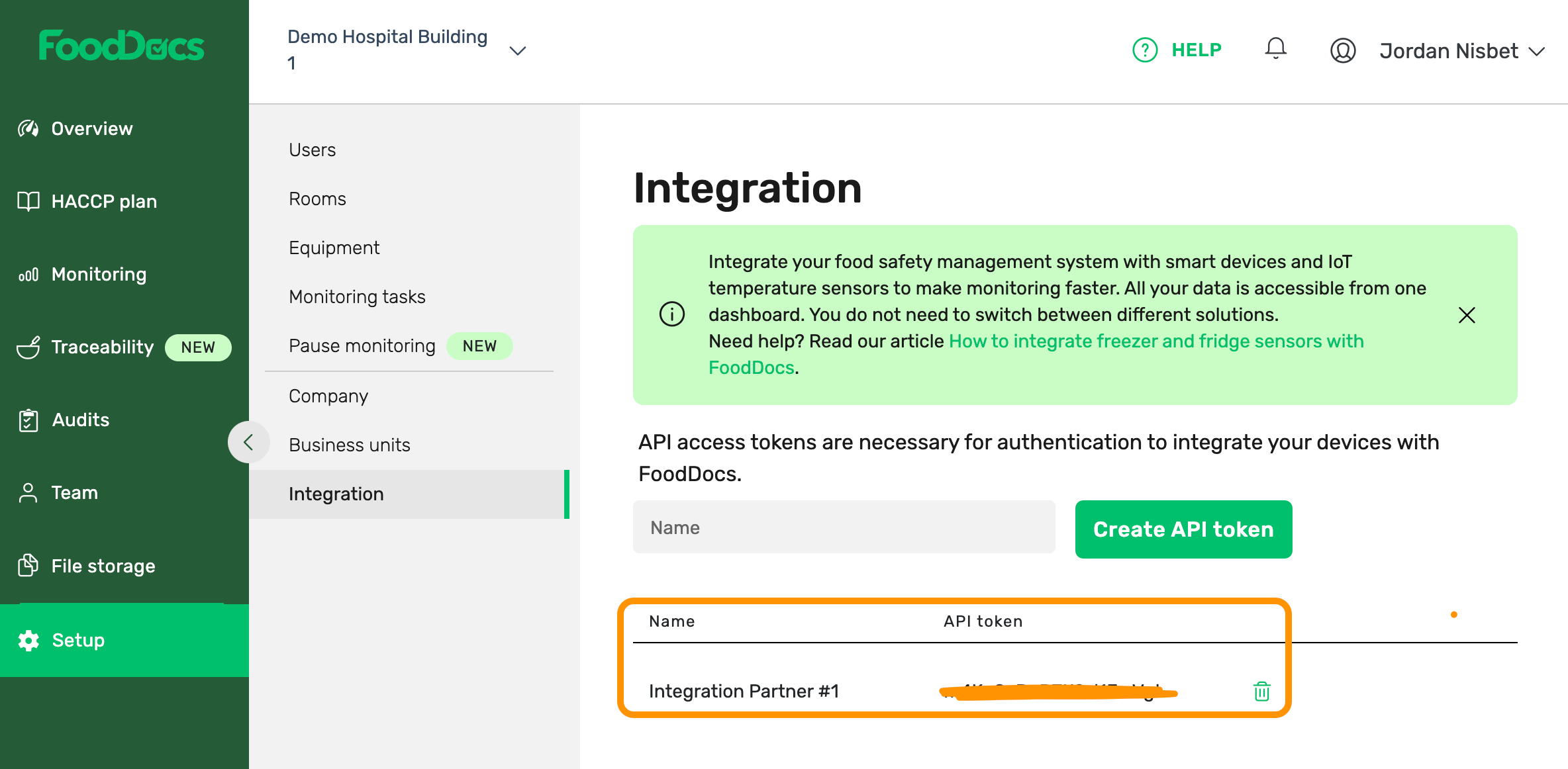Image resolution: width=1568 pixels, height=769 pixels.
Task: Open the Monitoring tasks settings page
Action: (357, 296)
